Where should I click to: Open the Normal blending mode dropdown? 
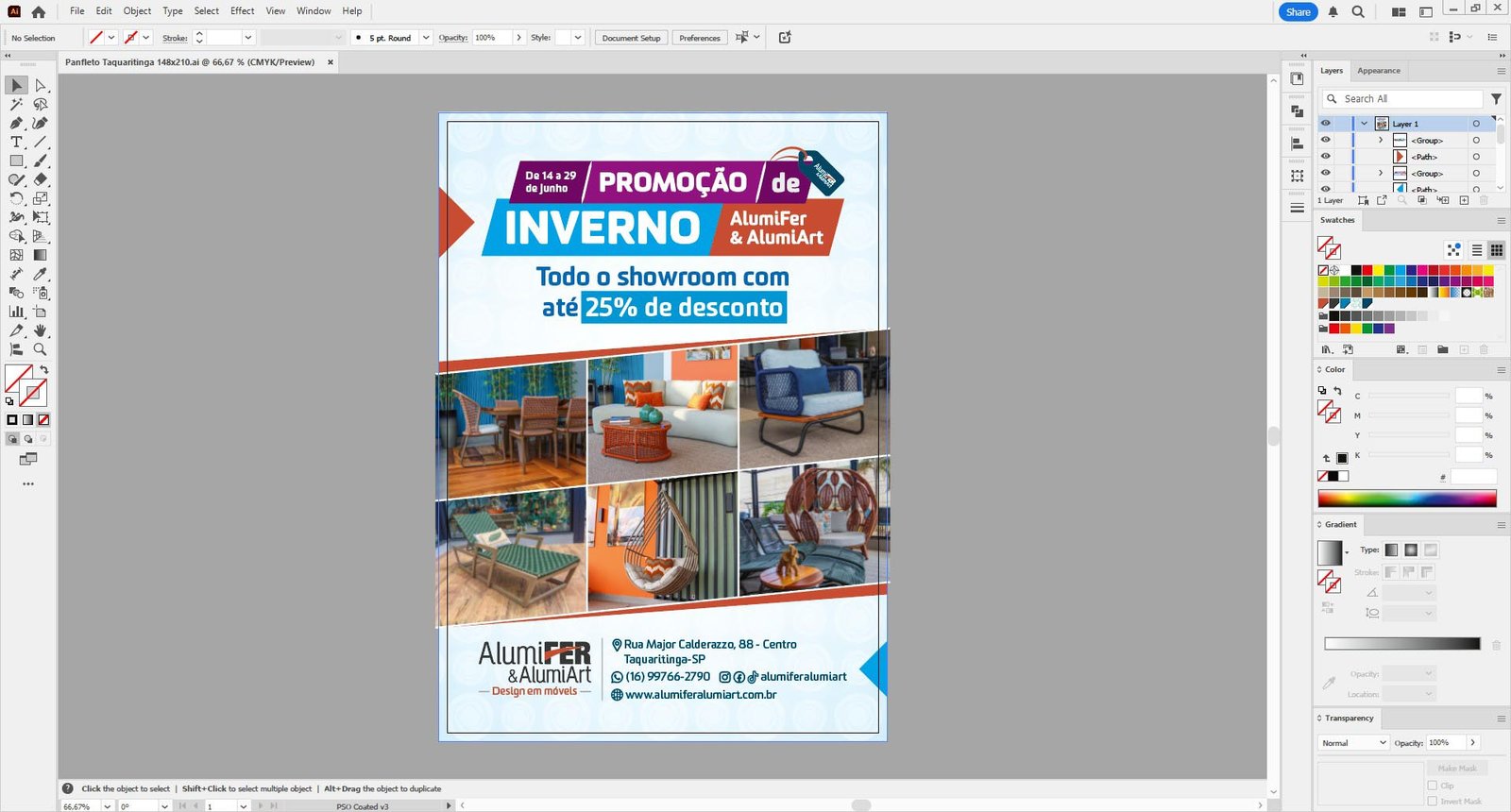(x=1353, y=743)
